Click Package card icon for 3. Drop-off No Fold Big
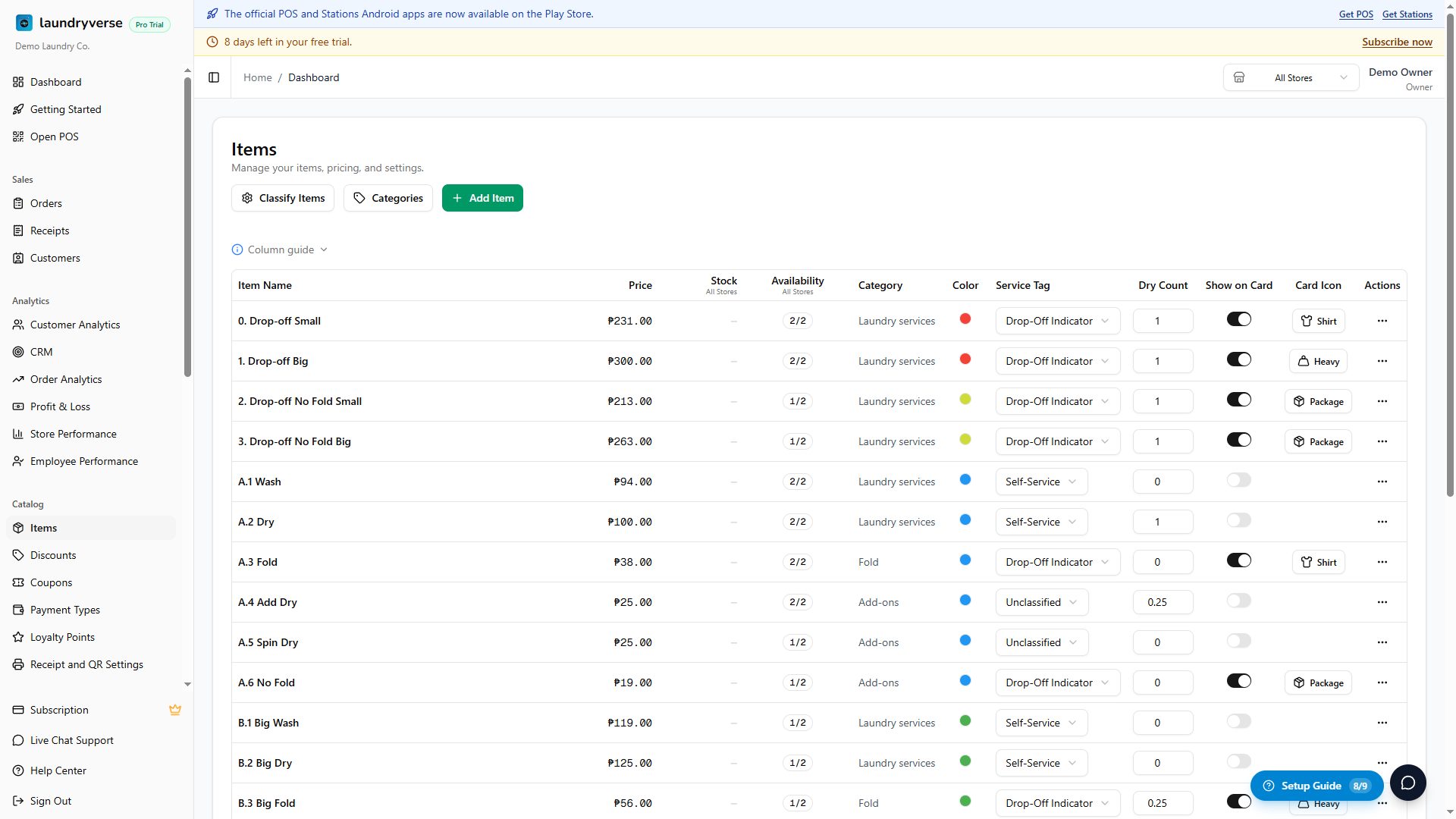The width and height of the screenshot is (1456, 819). tap(1319, 441)
